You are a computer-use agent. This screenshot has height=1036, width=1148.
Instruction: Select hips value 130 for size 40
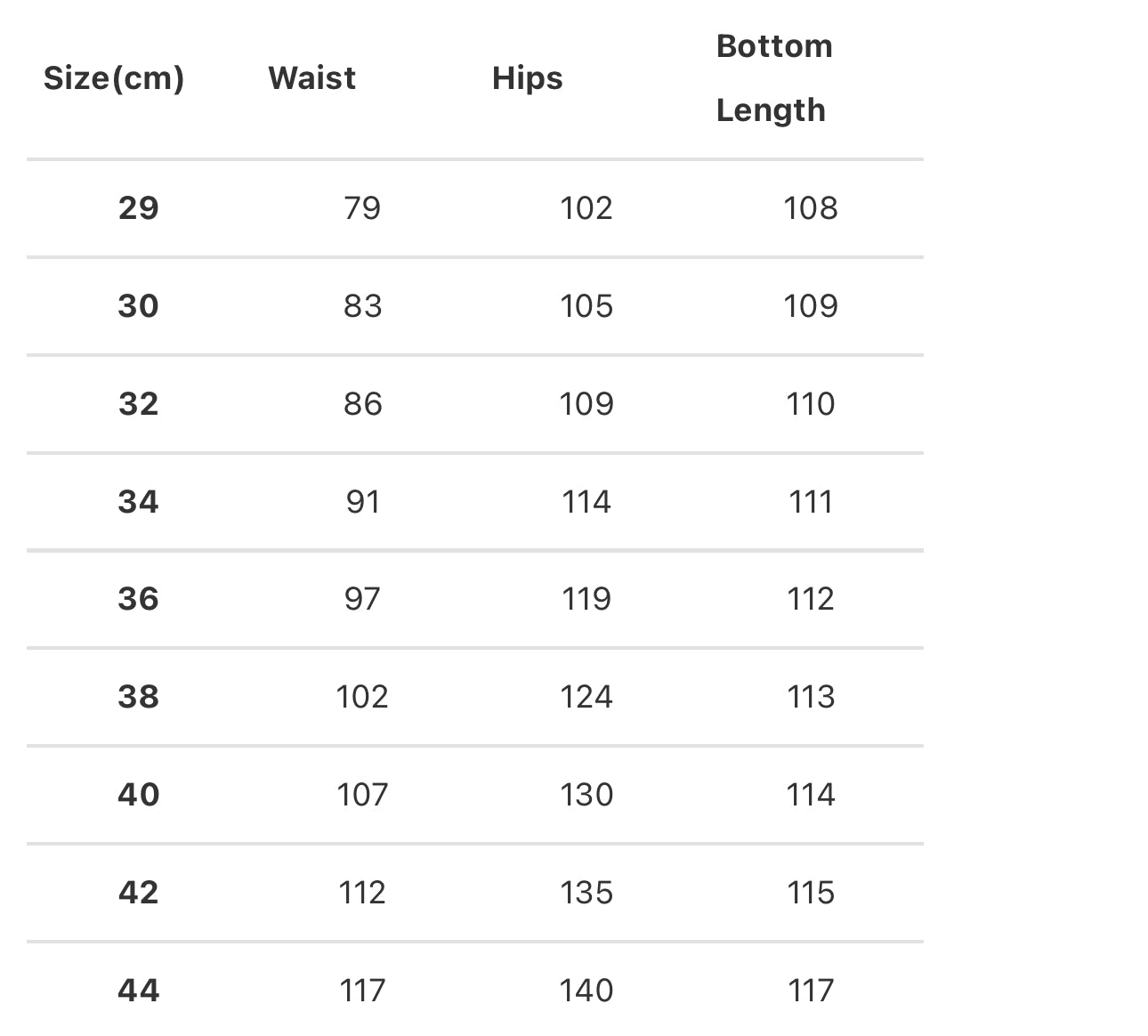click(x=586, y=795)
